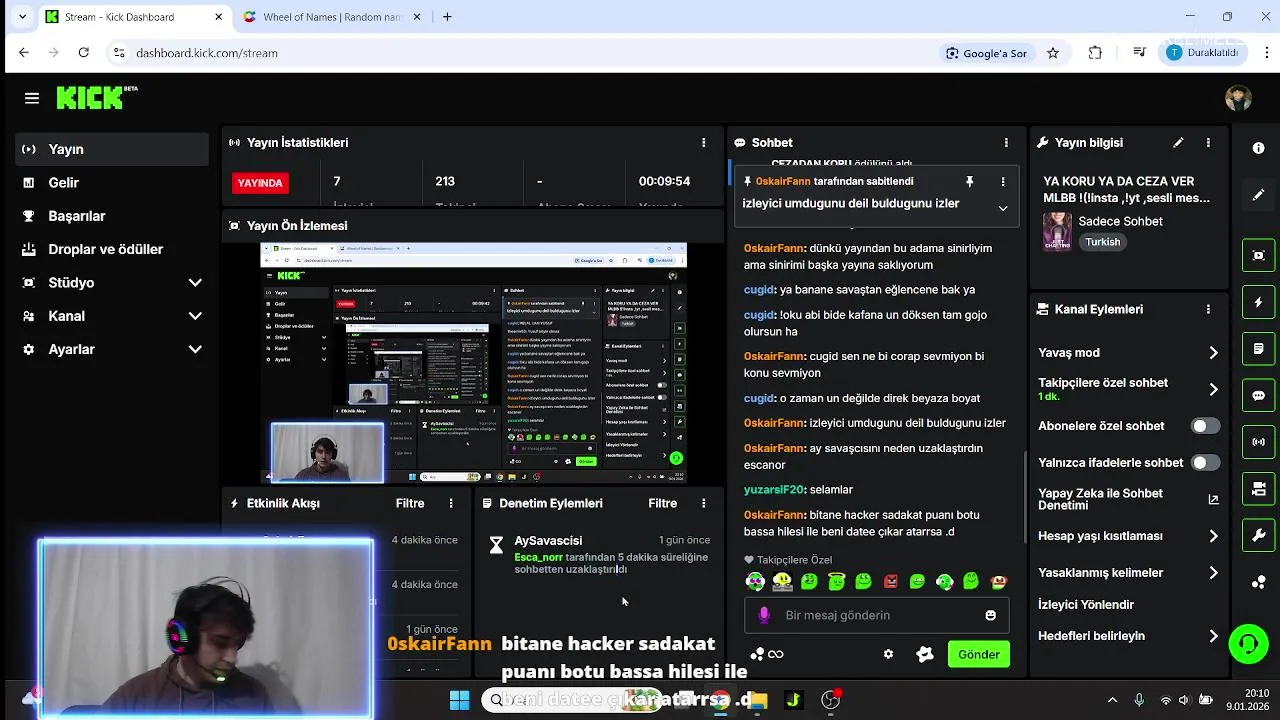Screen dimensions: 1280x720
Task: Toggle Abonelere özel sohbet switch
Action: click(1205, 426)
